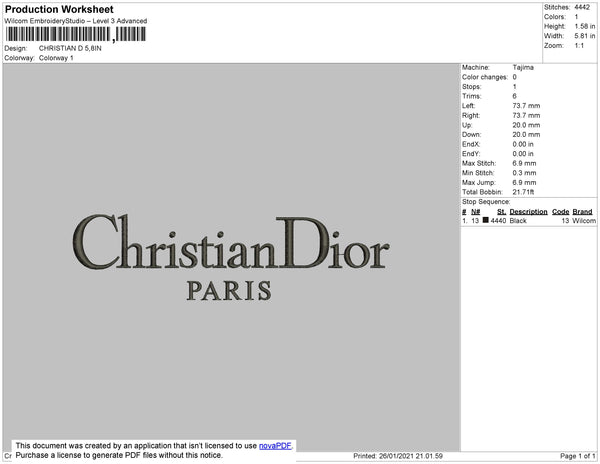Select the Zoom value '1:1'
Screen dimensions: 600x464
tap(579, 46)
